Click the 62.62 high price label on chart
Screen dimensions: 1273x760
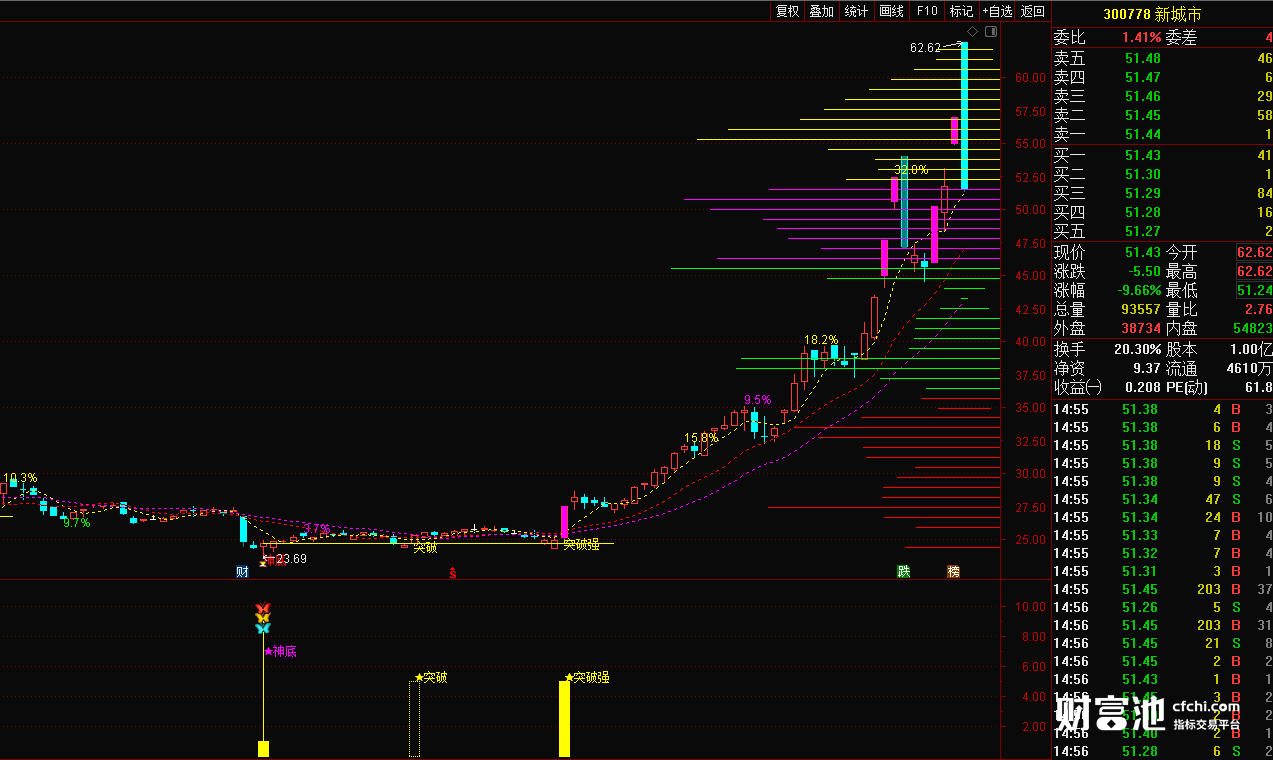[x=925, y=48]
